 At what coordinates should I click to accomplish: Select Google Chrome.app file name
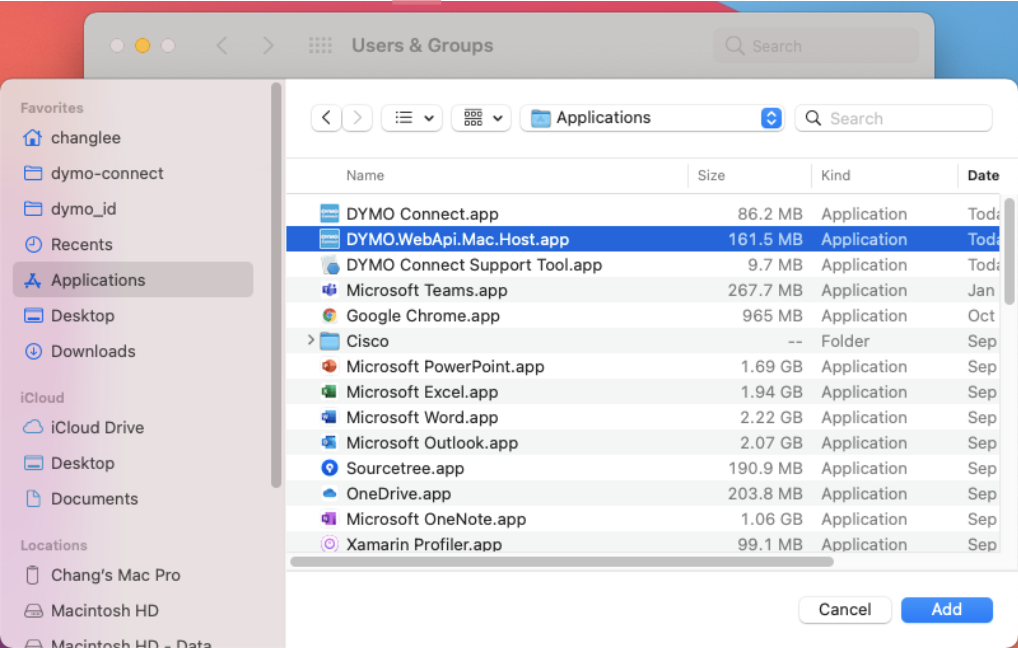coord(423,316)
